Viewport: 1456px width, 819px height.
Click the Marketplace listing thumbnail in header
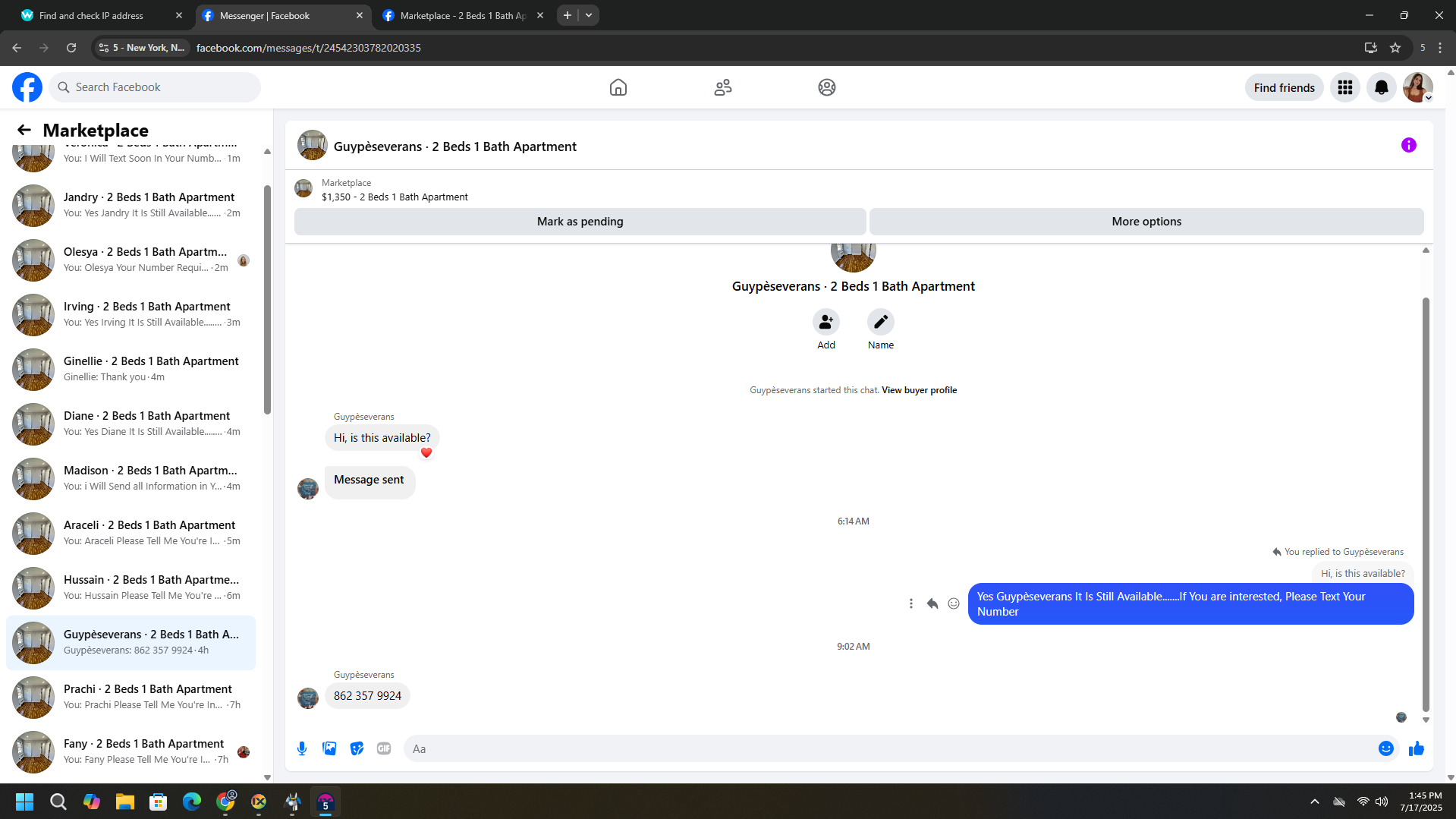(303, 188)
